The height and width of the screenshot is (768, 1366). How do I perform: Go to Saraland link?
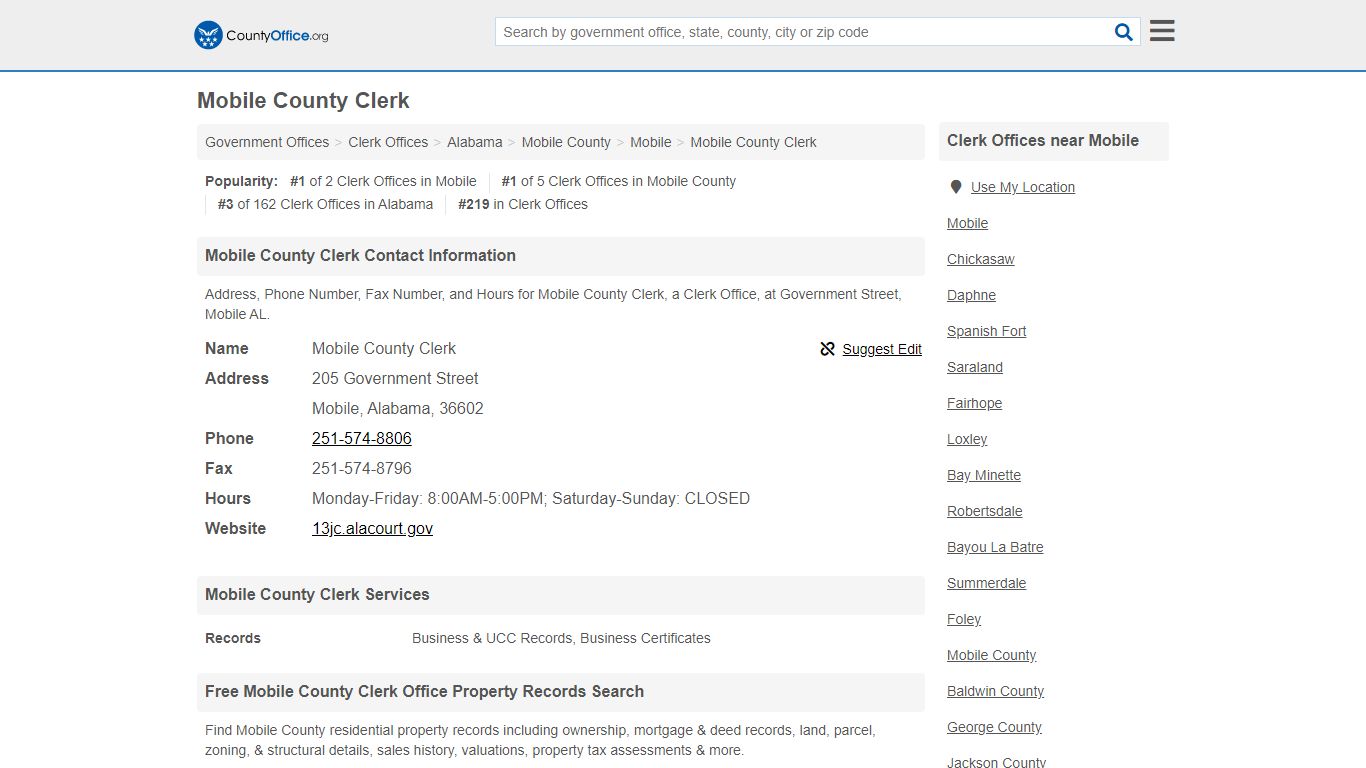(x=975, y=367)
